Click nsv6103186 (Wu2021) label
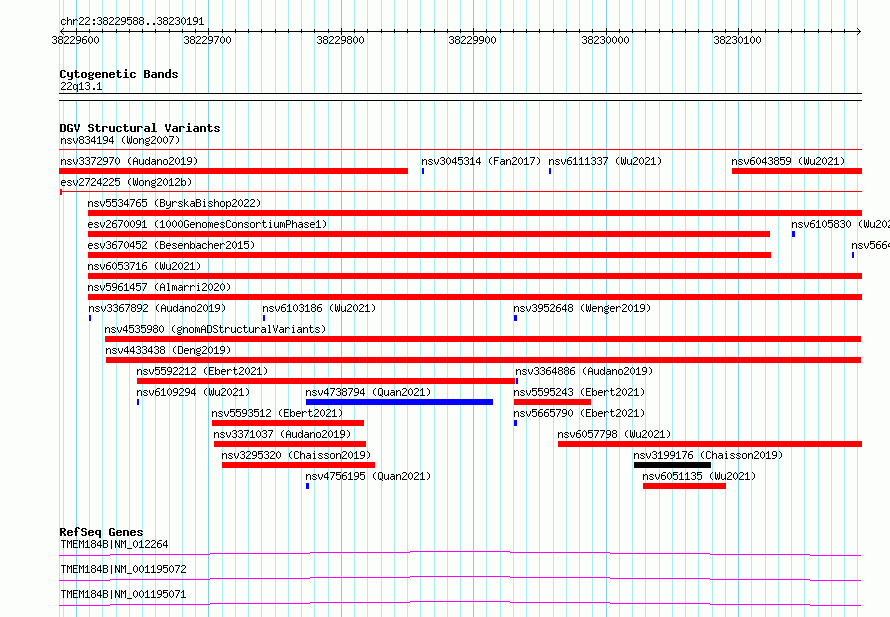Viewport: 890px width, 617px height. point(319,308)
